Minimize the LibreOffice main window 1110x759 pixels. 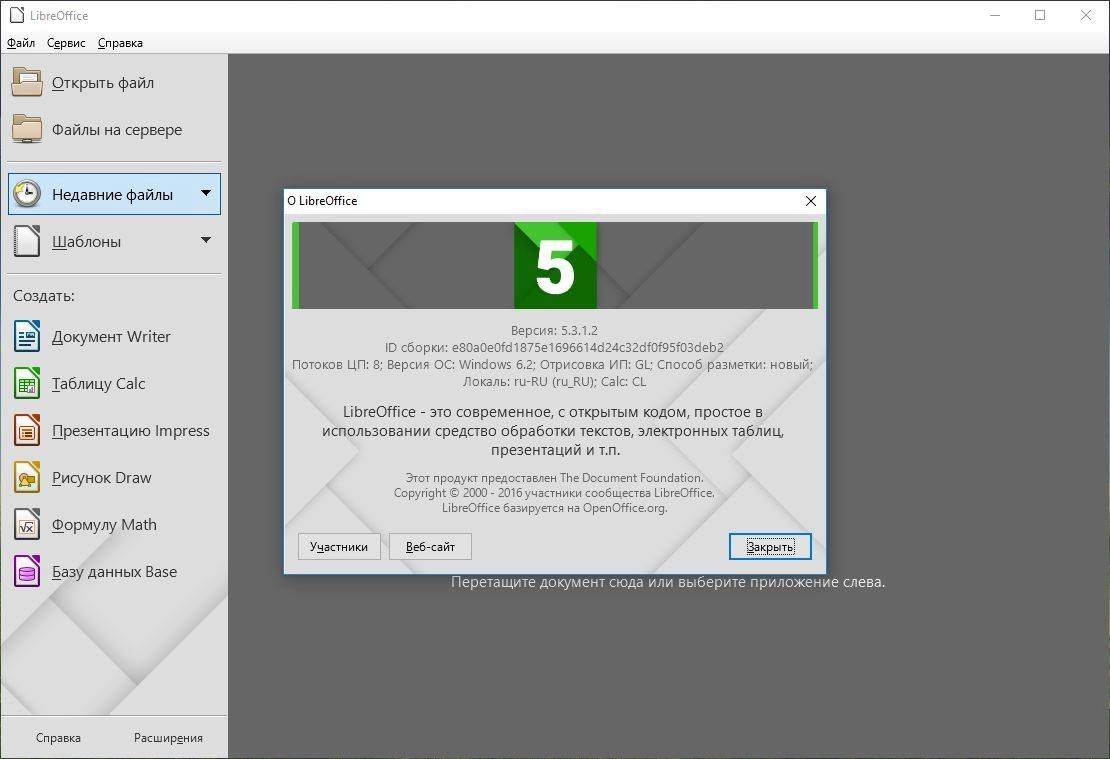(995, 15)
